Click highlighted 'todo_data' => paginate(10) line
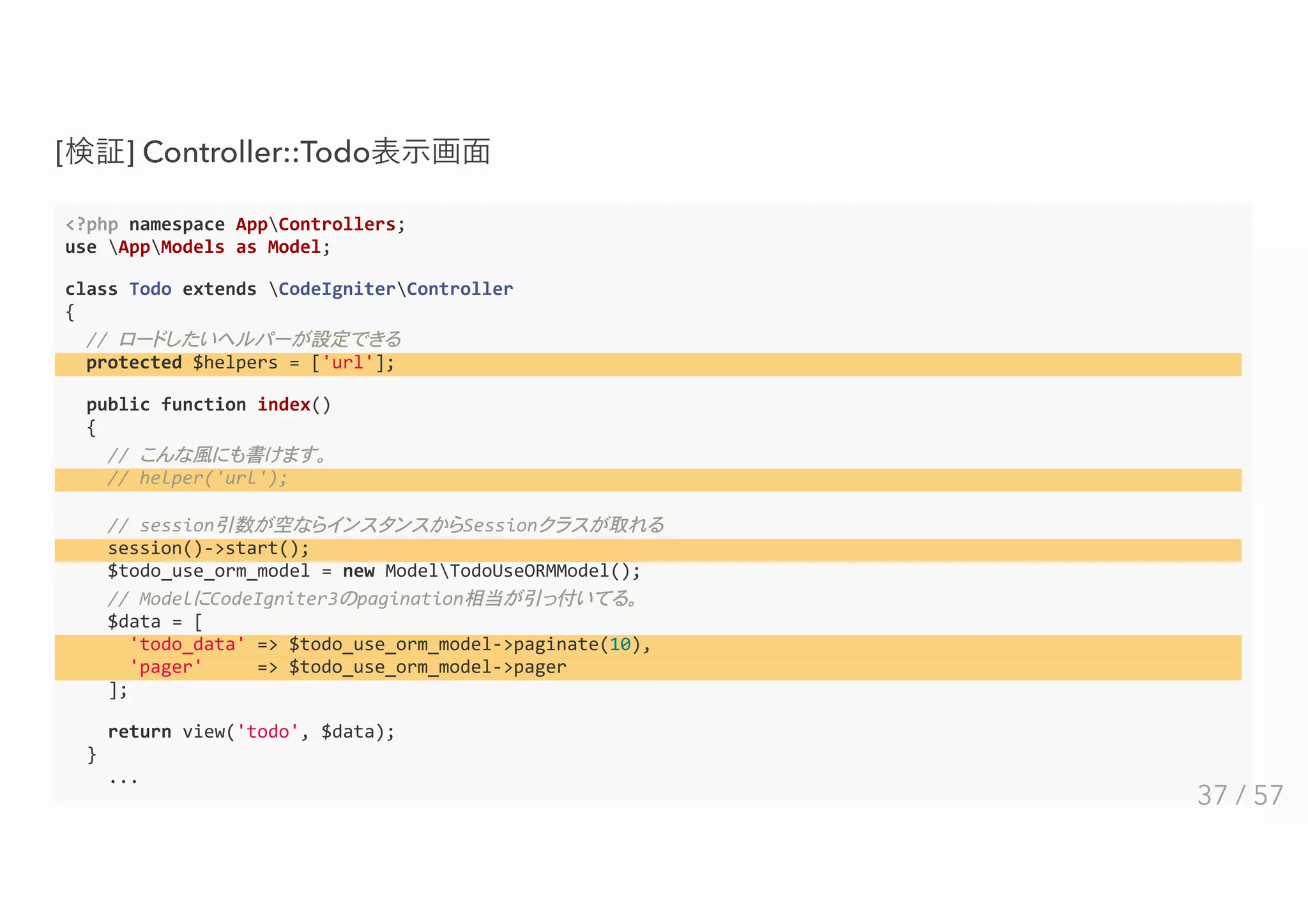The height and width of the screenshot is (924, 1308). 648,646
